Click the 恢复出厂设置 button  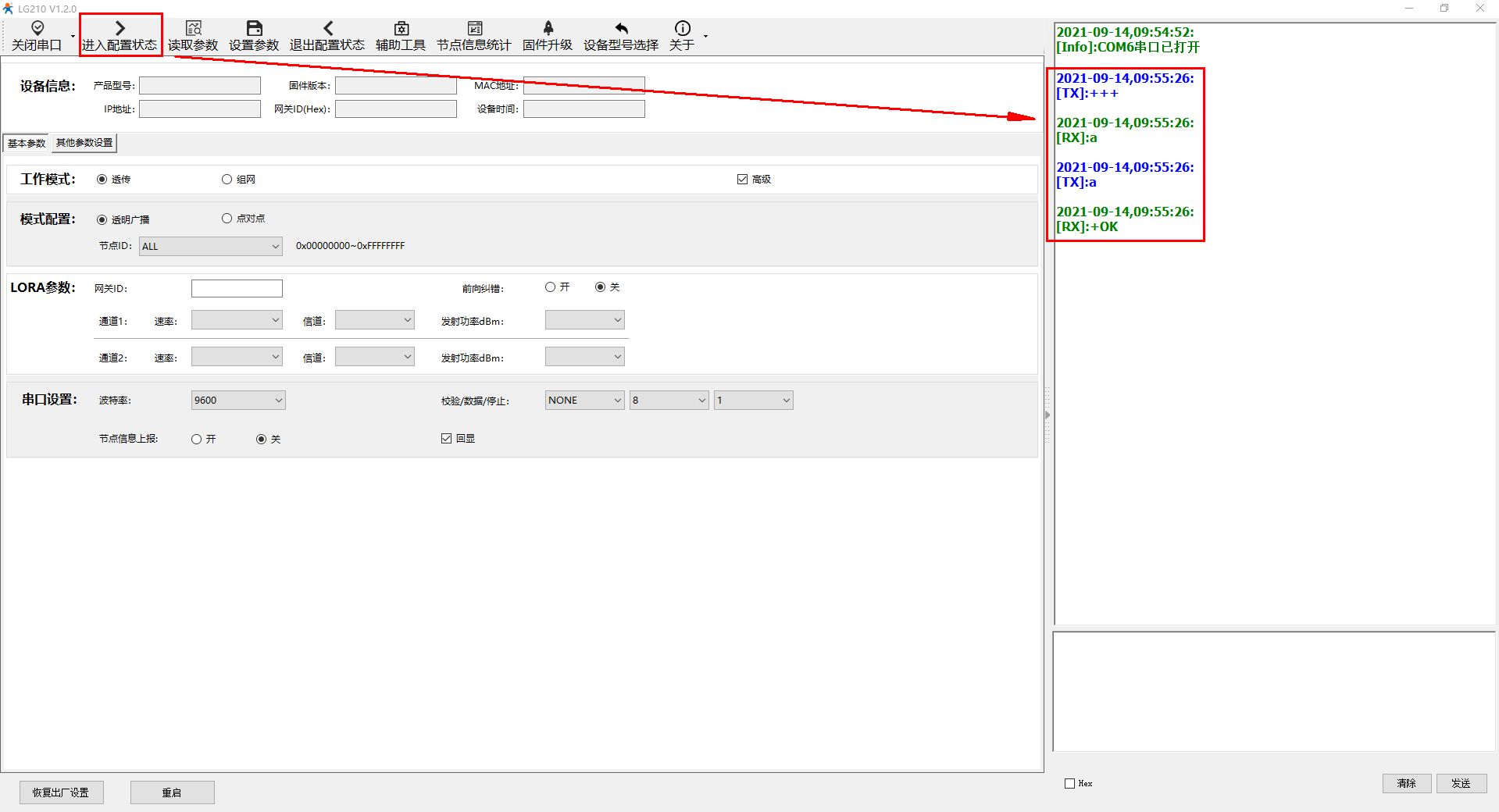coord(61,792)
